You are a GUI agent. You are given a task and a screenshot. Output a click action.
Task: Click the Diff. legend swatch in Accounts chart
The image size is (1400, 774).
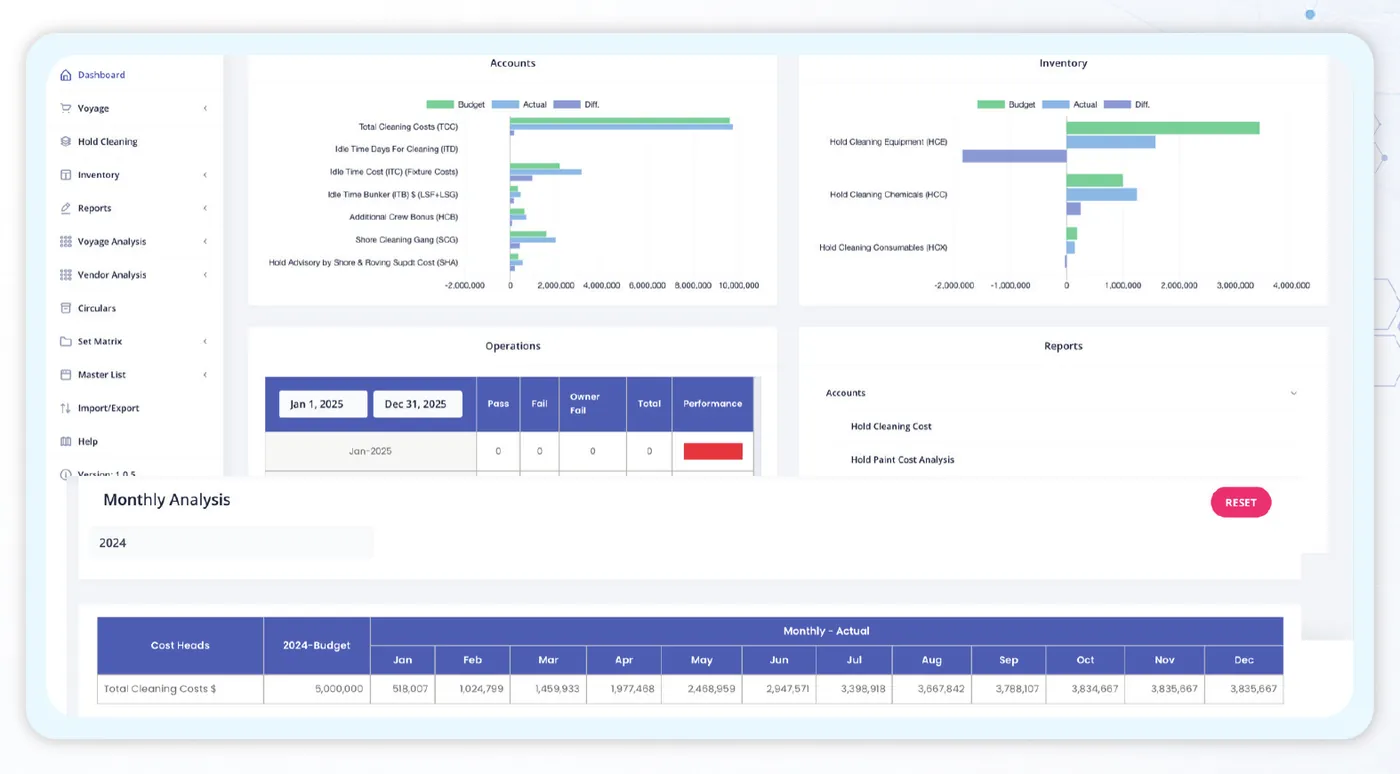tap(567, 104)
